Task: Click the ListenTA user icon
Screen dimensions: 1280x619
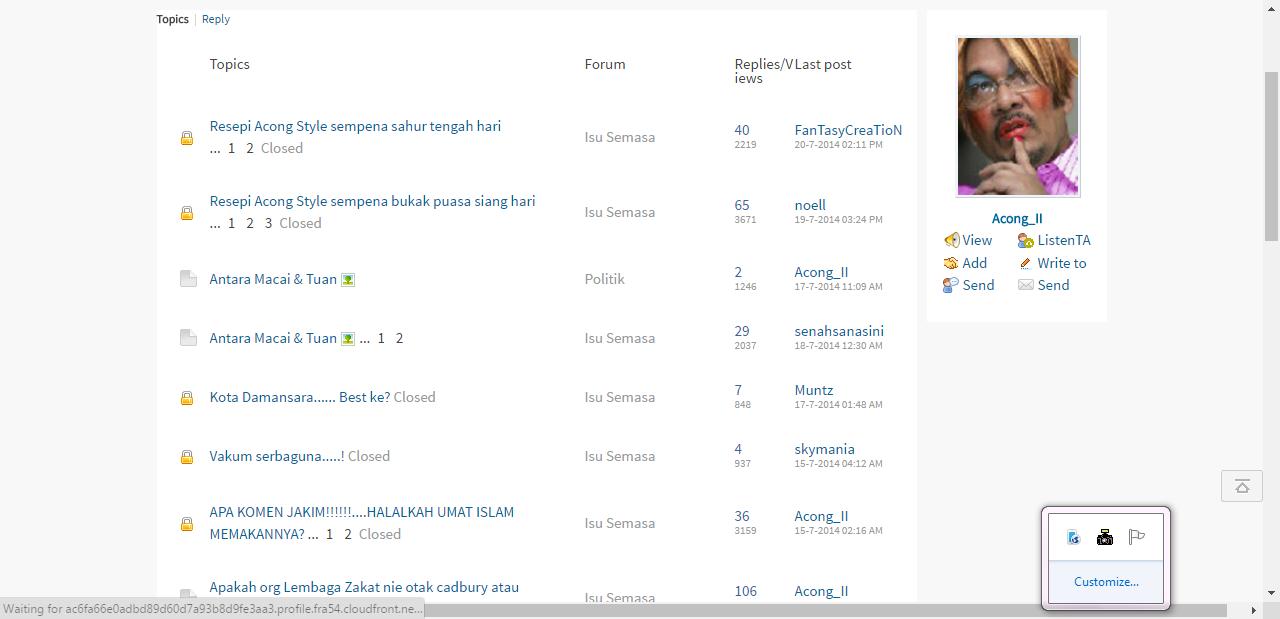Action: click(1025, 240)
